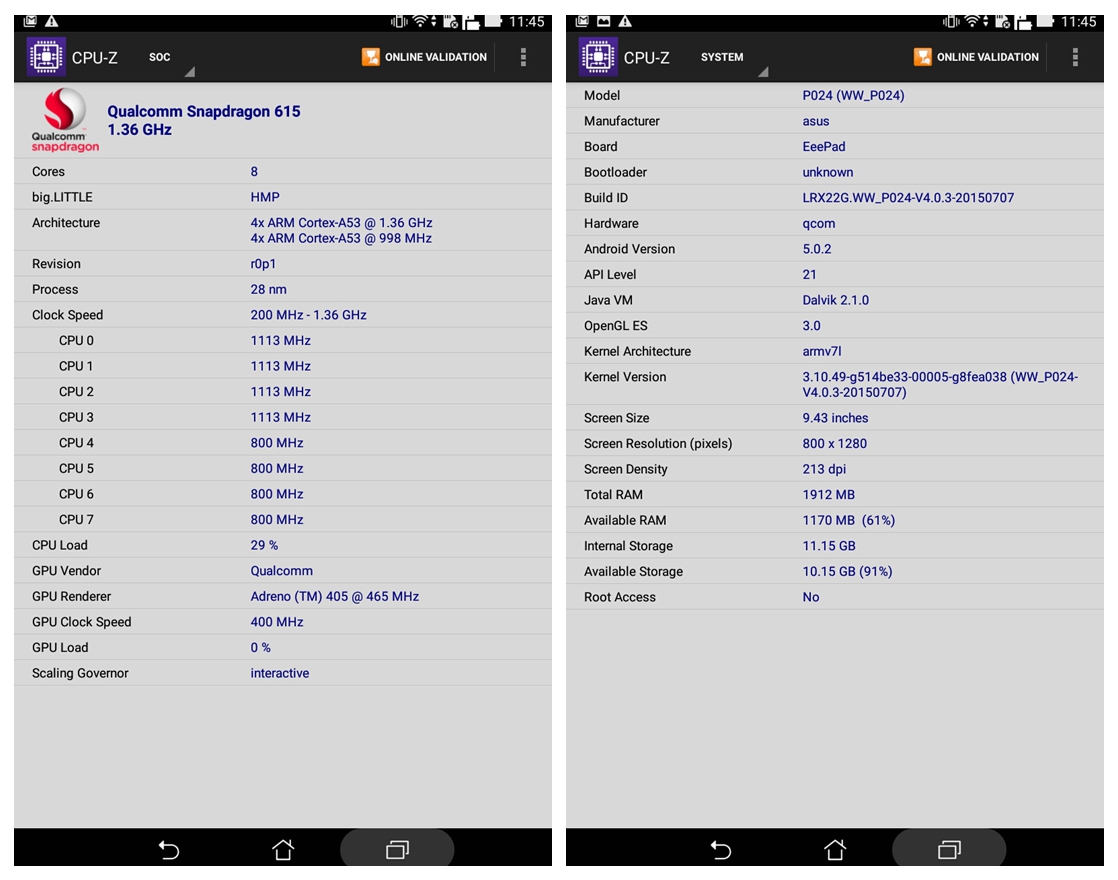Select Bootloader value 'unknown'
1118x880 pixels.
(x=827, y=172)
